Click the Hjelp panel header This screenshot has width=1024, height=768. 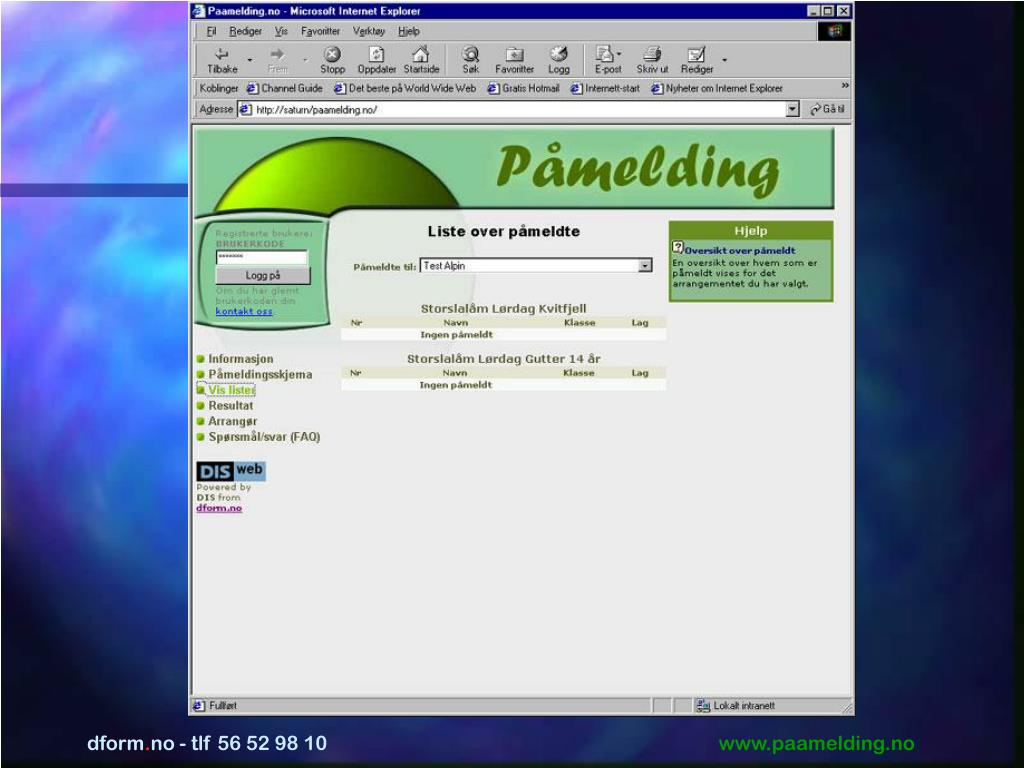(x=750, y=231)
